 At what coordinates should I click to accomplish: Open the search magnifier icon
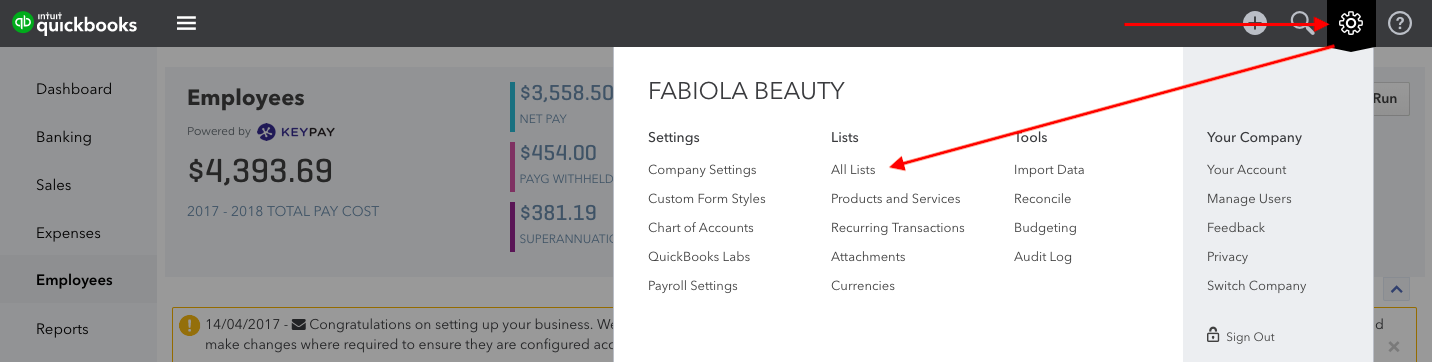(1303, 23)
